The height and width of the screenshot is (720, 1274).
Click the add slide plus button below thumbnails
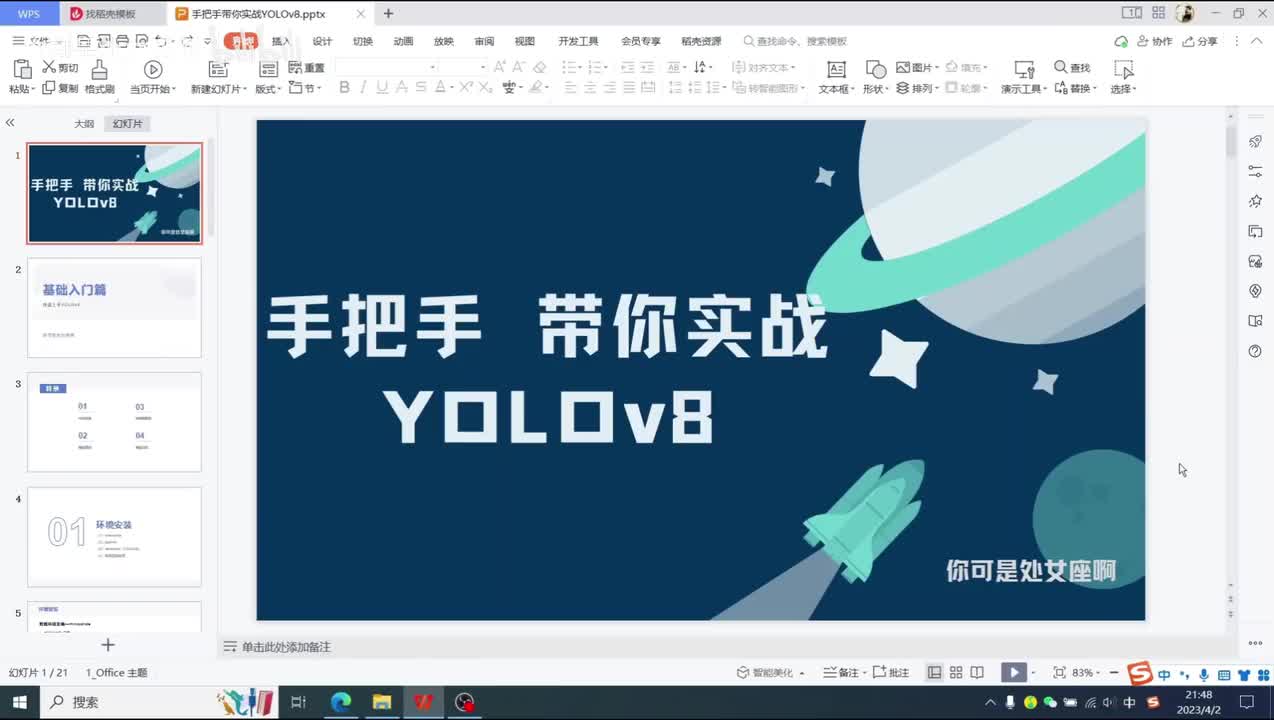coord(108,645)
